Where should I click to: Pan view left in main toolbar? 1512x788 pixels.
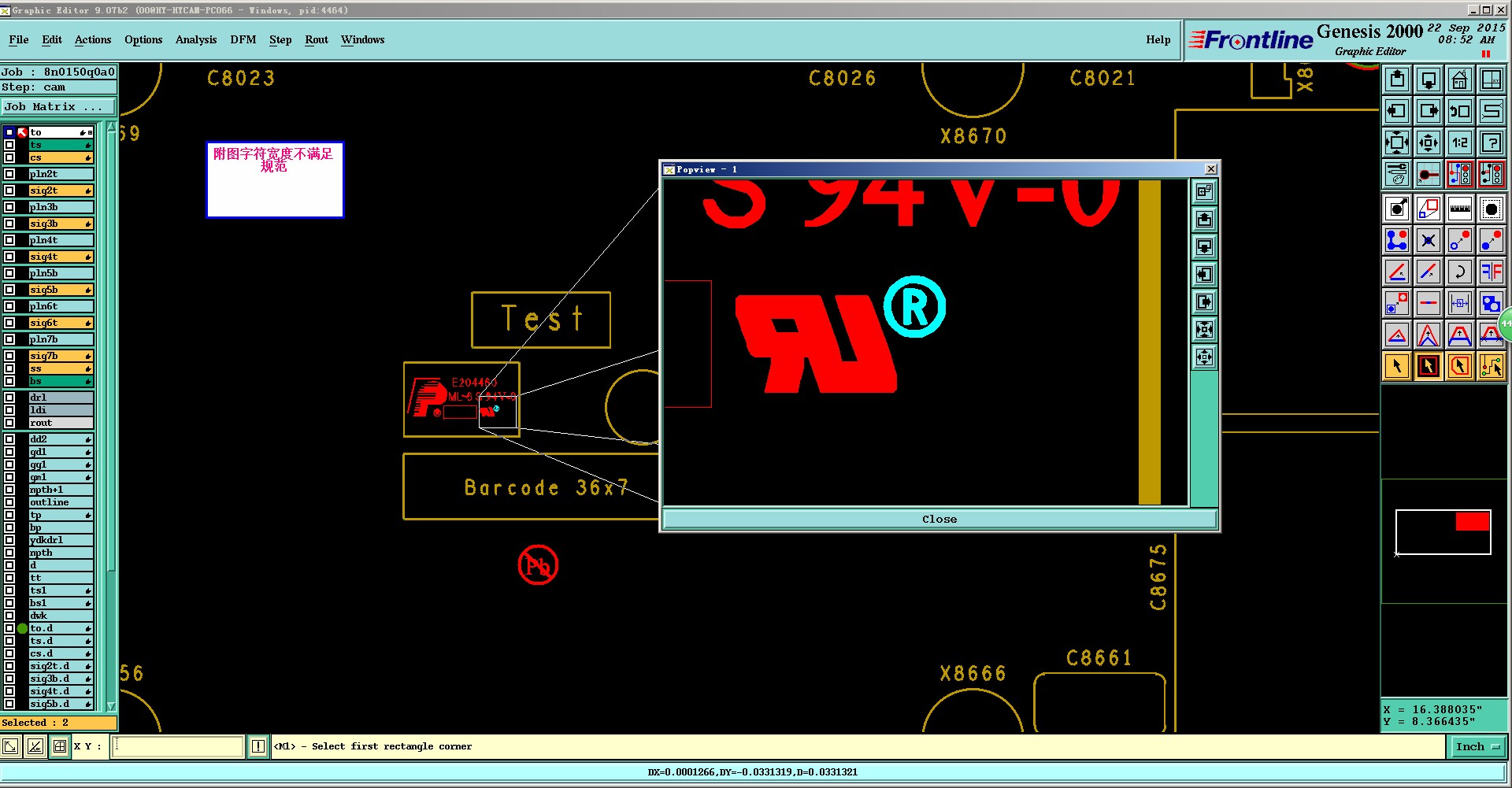(x=1397, y=111)
